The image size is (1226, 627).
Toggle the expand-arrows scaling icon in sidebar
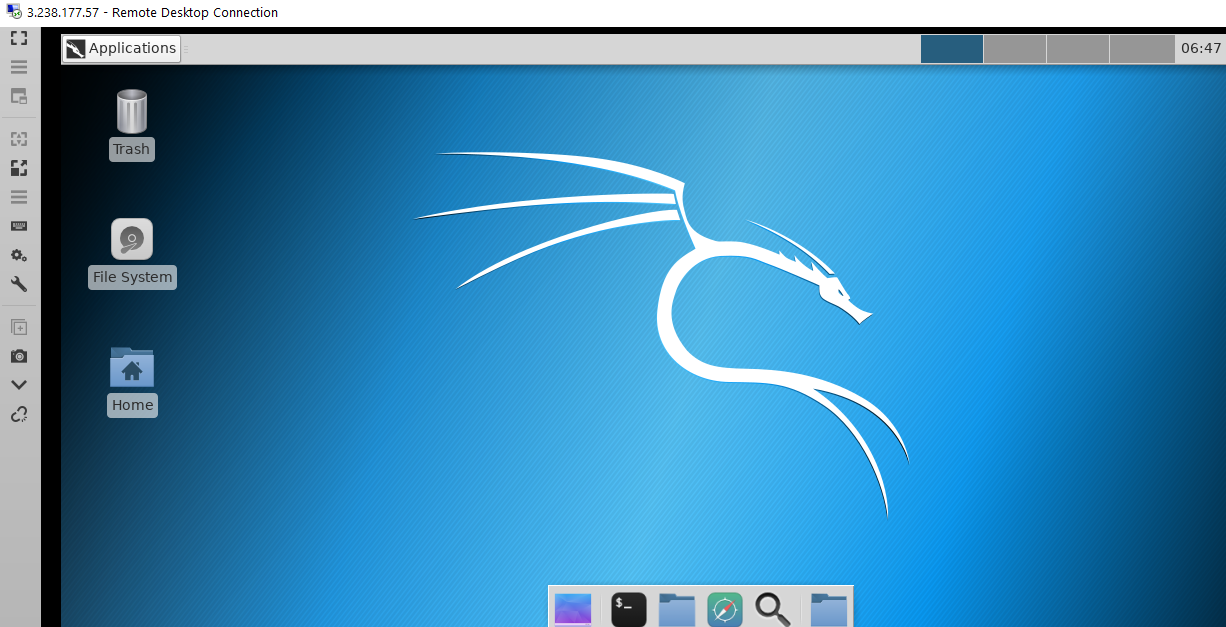[x=19, y=168]
